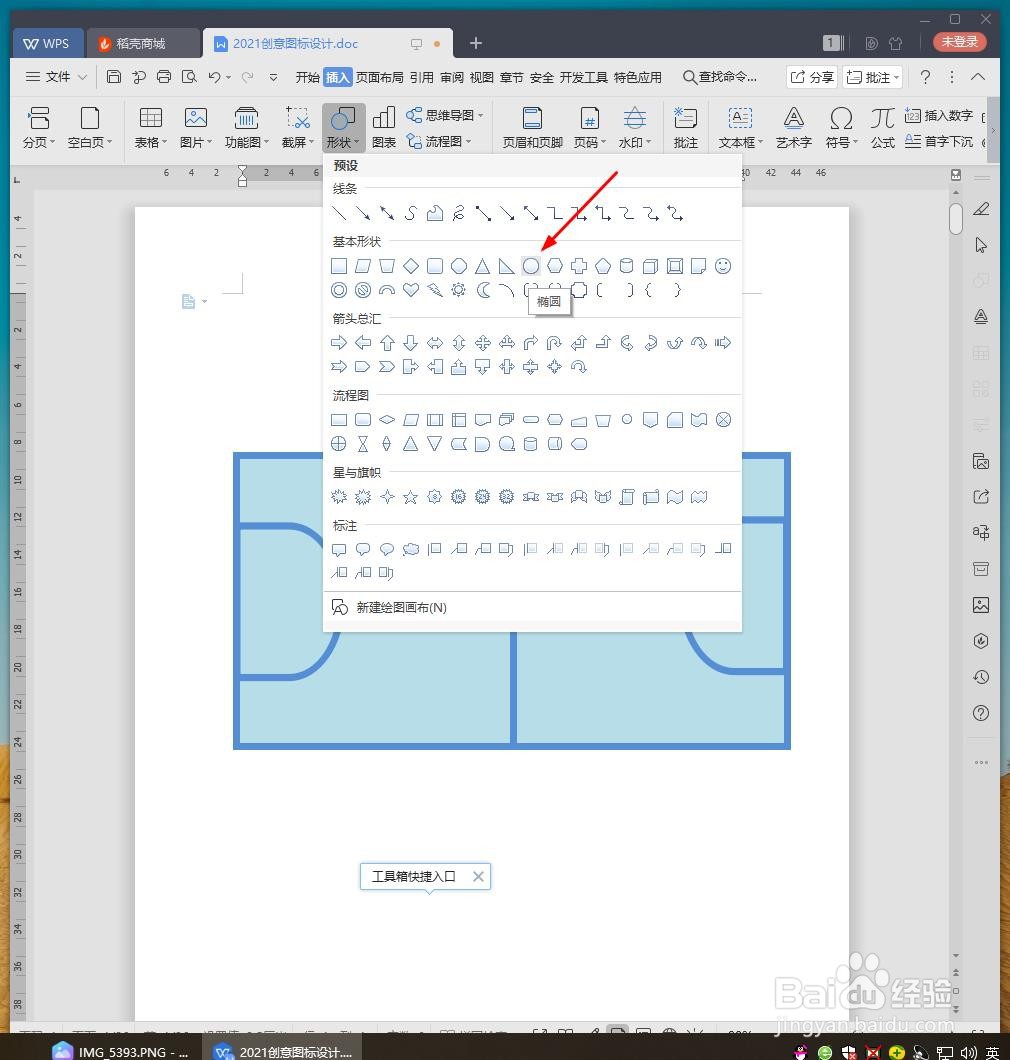Pick the cylinder can shape

point(627,266)
